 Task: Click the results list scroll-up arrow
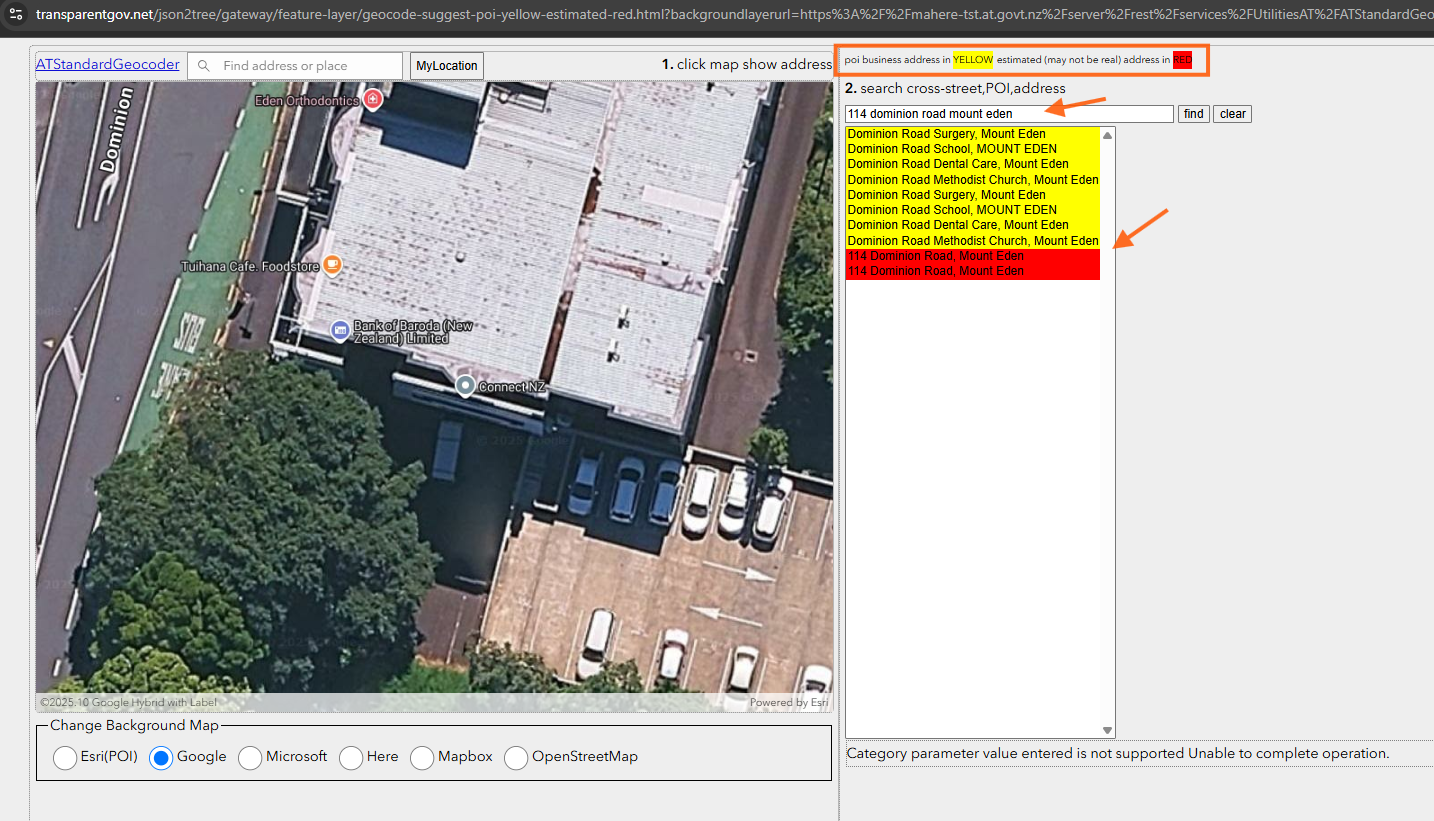tap(1107, 135)
